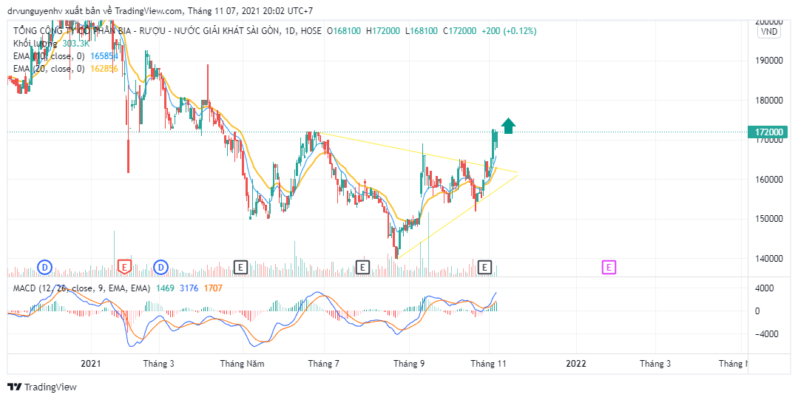Click the VND currency badge on the price axis
This screenshot has height=400, width=798.
768,32
